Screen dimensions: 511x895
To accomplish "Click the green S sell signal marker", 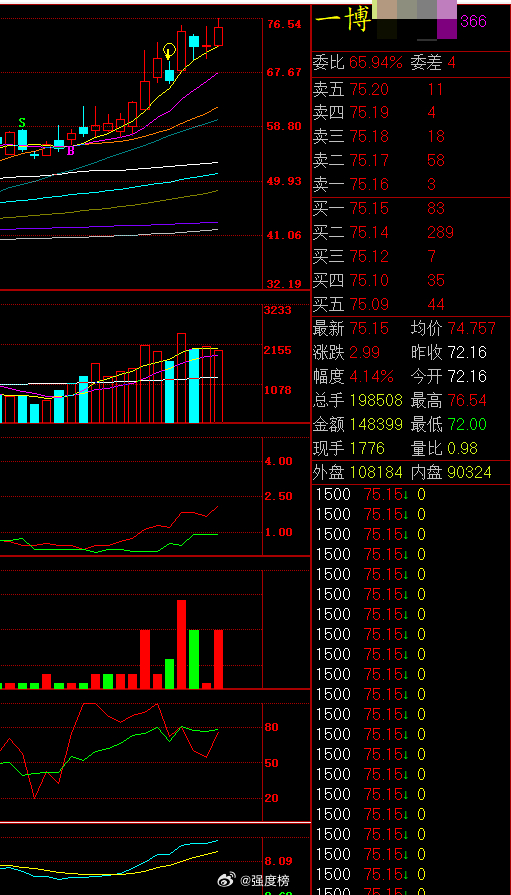I will coord(22,123).
